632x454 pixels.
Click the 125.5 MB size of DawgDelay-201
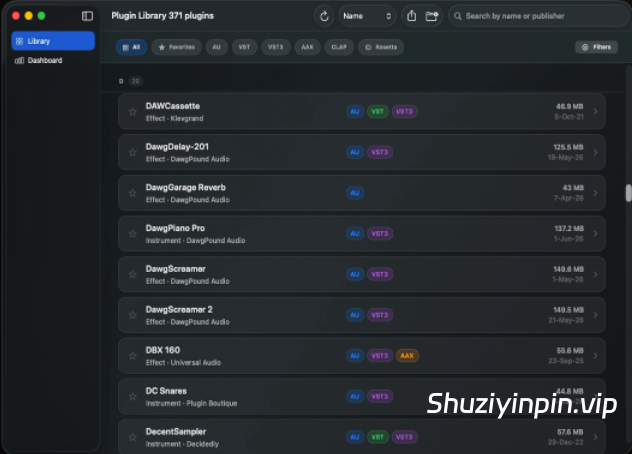(568, 148)
